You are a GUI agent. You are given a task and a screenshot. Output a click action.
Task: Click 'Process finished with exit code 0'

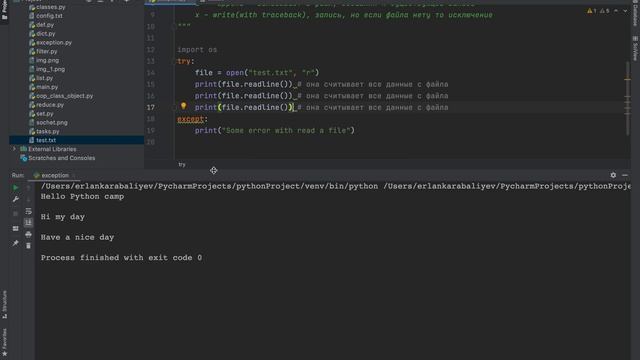[121, 258]
